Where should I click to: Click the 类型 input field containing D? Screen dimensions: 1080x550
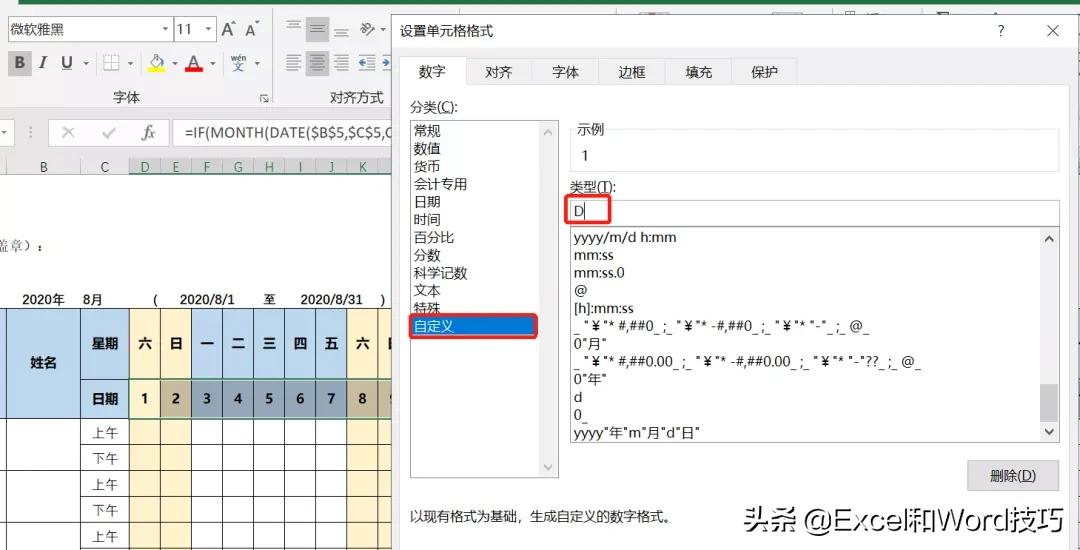814,212
